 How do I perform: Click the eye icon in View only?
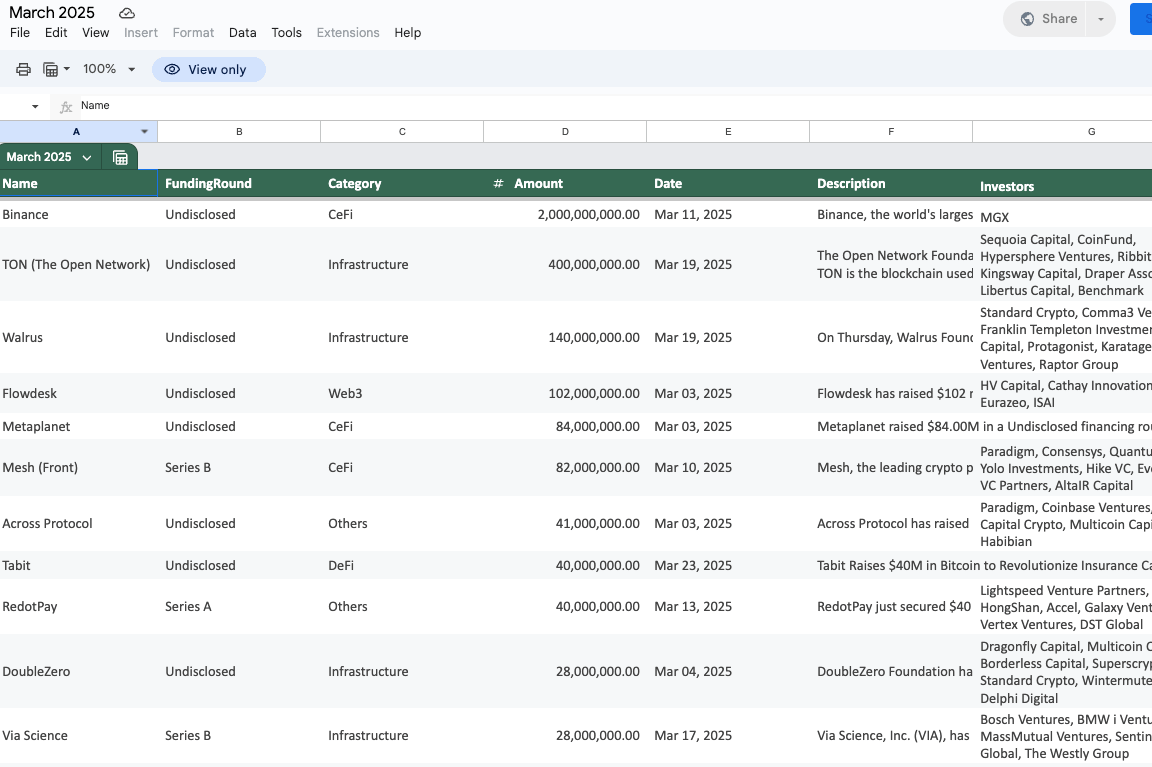(x=172, y=69)
